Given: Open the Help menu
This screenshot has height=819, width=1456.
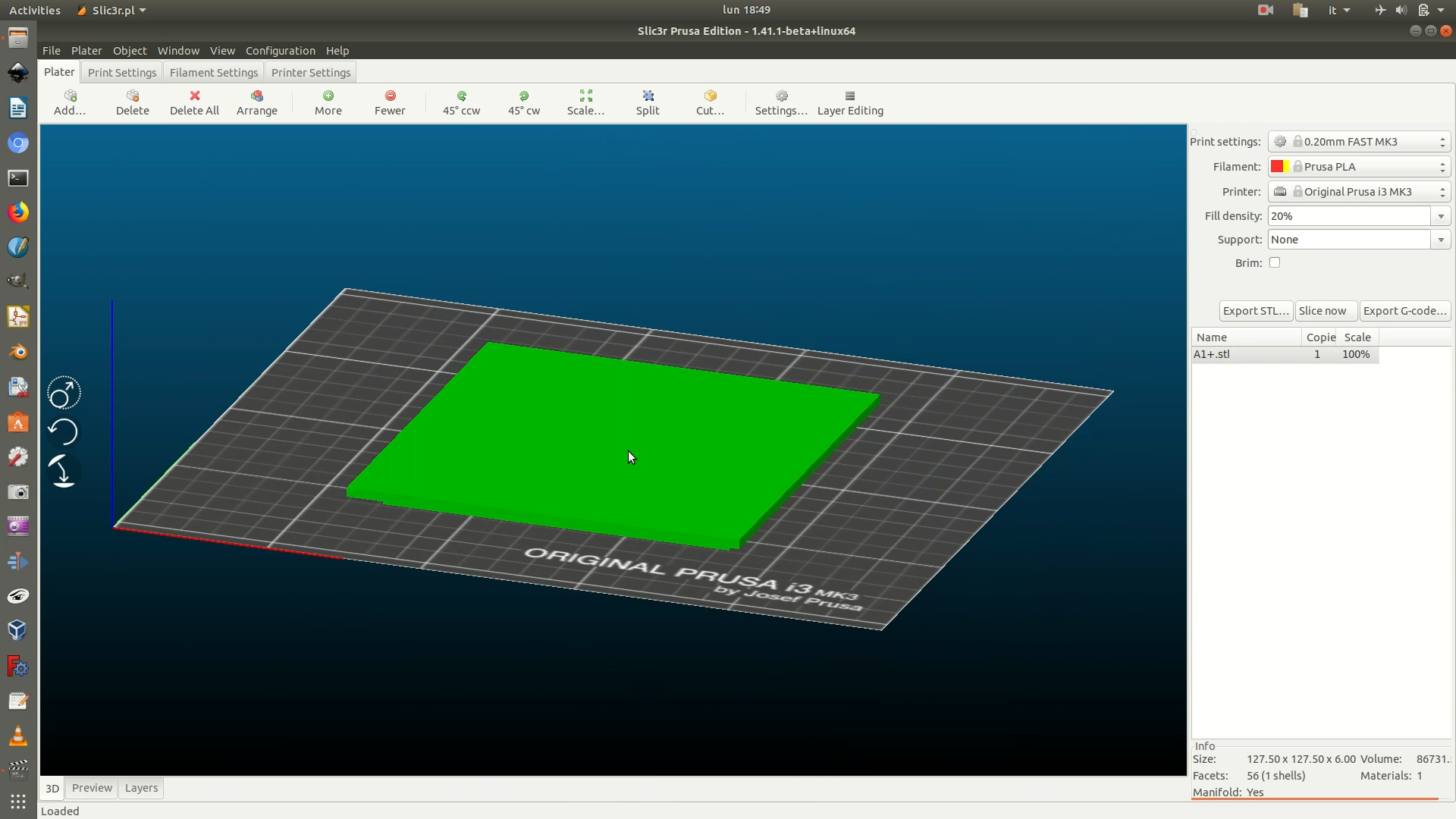Looking at the screenshot, I should point(337,51).
